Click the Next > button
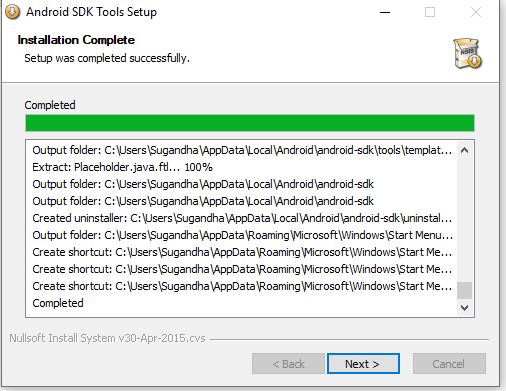Screen dimensions: 506x391 [363, 364]
